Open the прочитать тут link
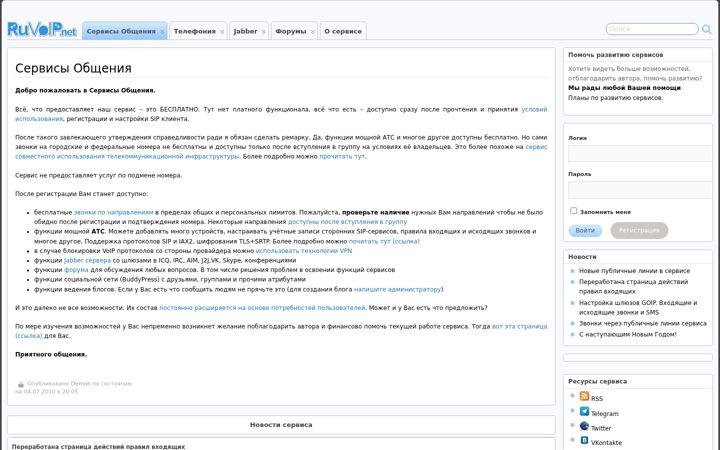This screenshot has width=720, height=450. [342, 156]
